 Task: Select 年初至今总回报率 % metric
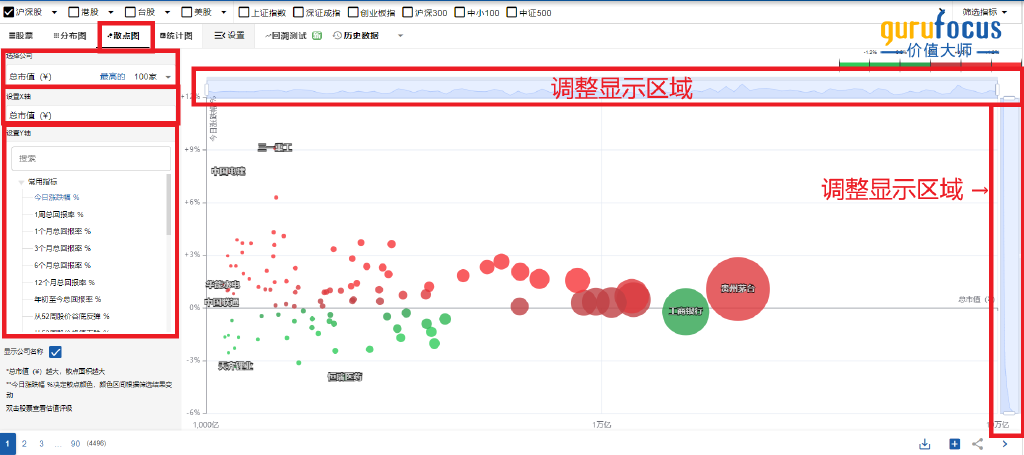pos(67,300)
